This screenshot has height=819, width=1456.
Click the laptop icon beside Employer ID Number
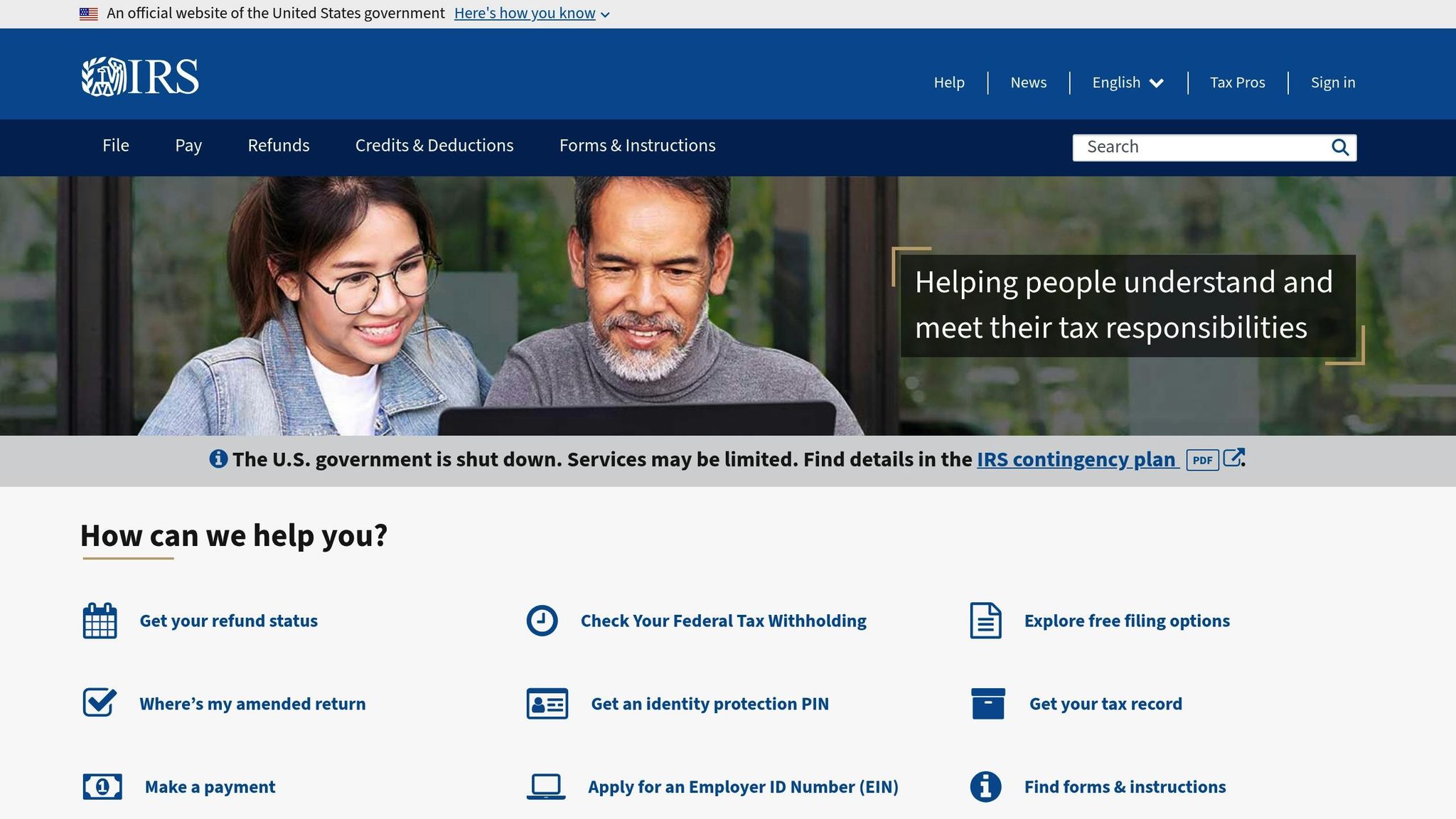(546, 786)
